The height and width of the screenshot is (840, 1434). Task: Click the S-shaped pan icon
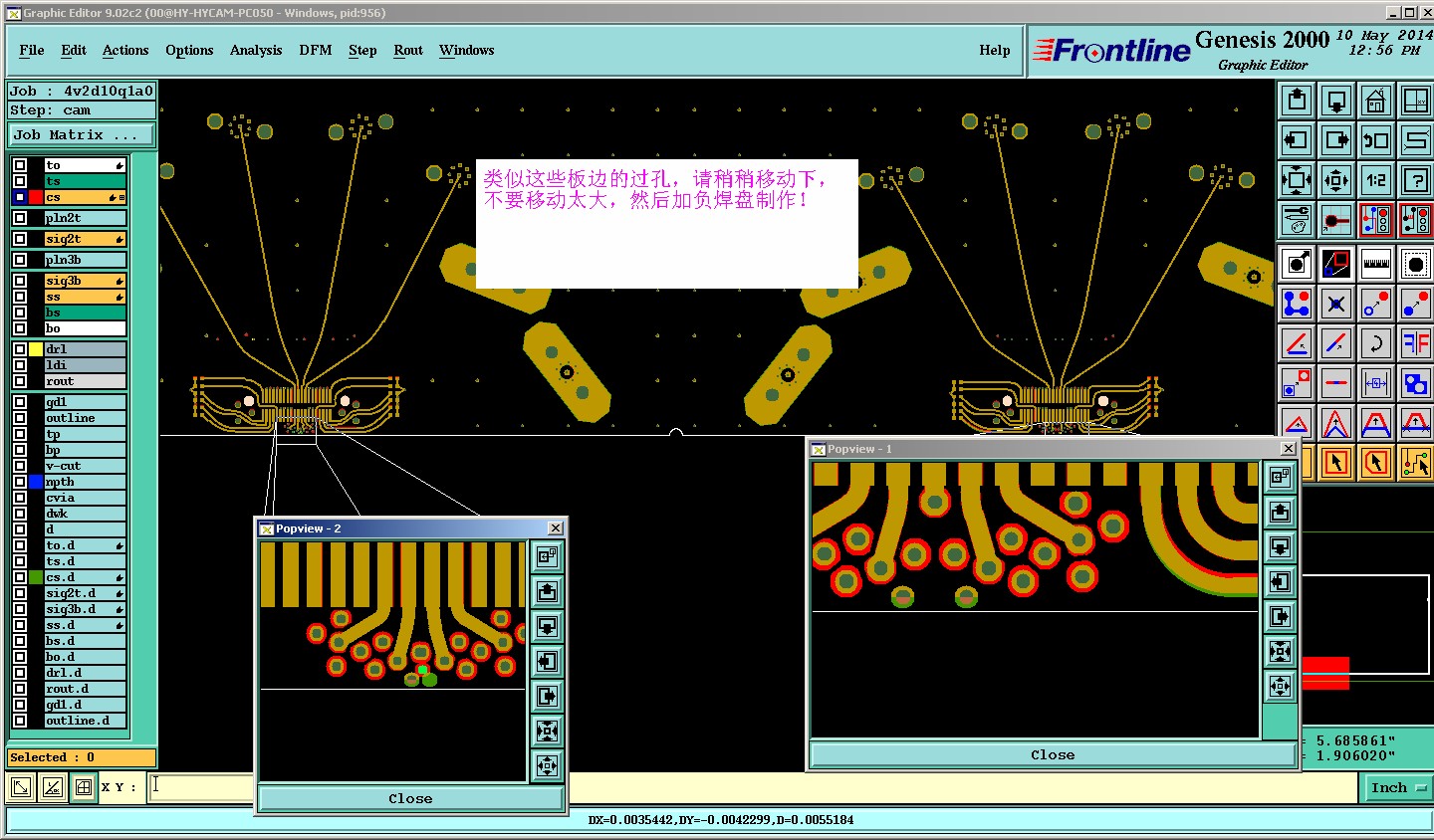click(1416, 139)
